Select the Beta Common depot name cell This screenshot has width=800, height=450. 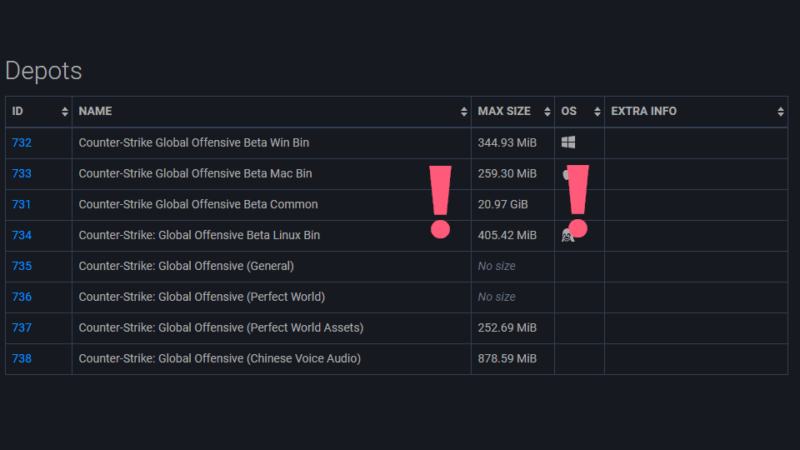(198, 205)
